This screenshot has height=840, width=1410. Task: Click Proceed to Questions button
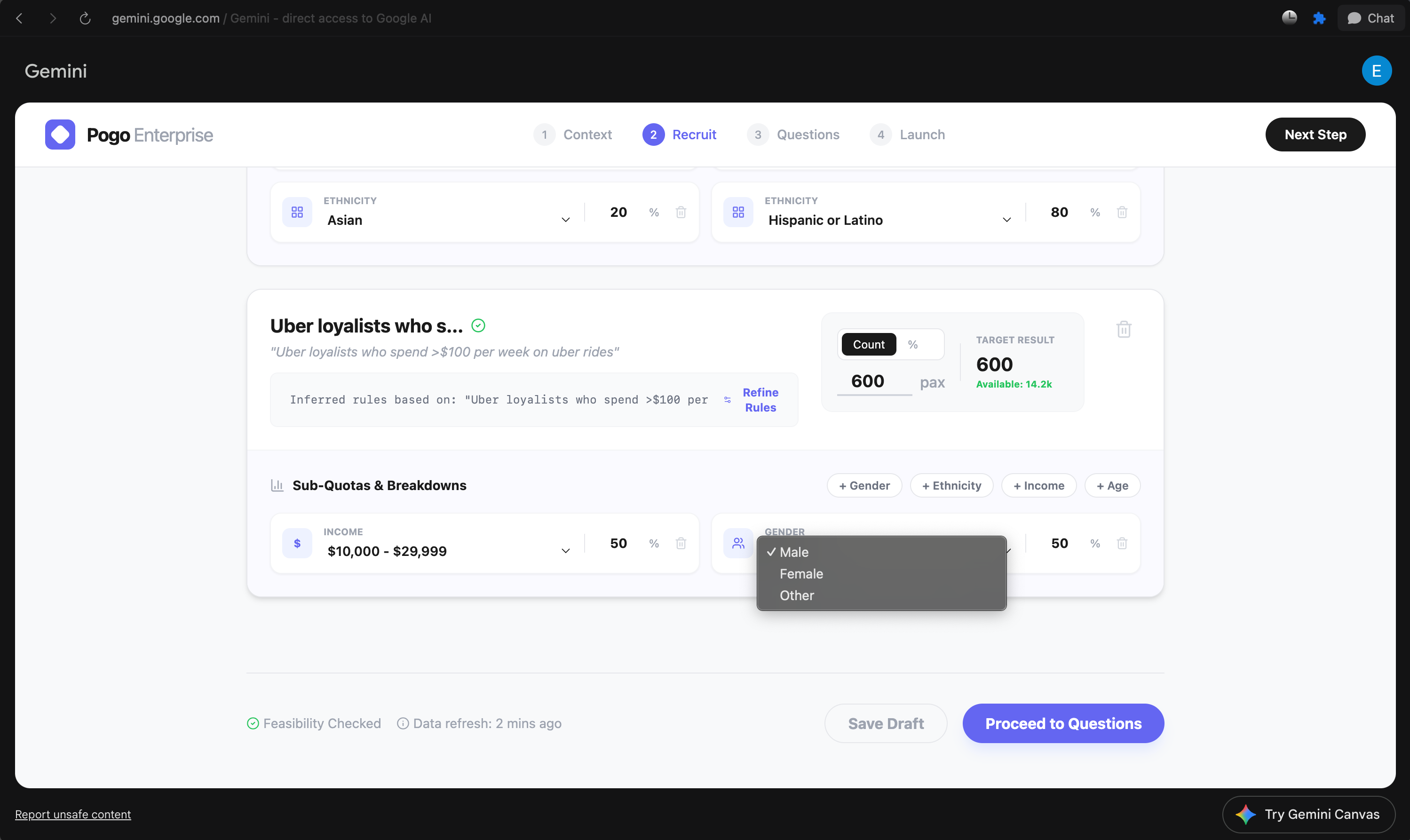(1062, 723)
